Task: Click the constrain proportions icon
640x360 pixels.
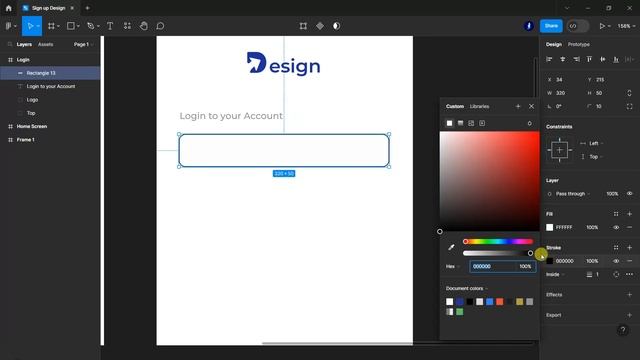Action: pyautogui.click(x=629, y=93)
